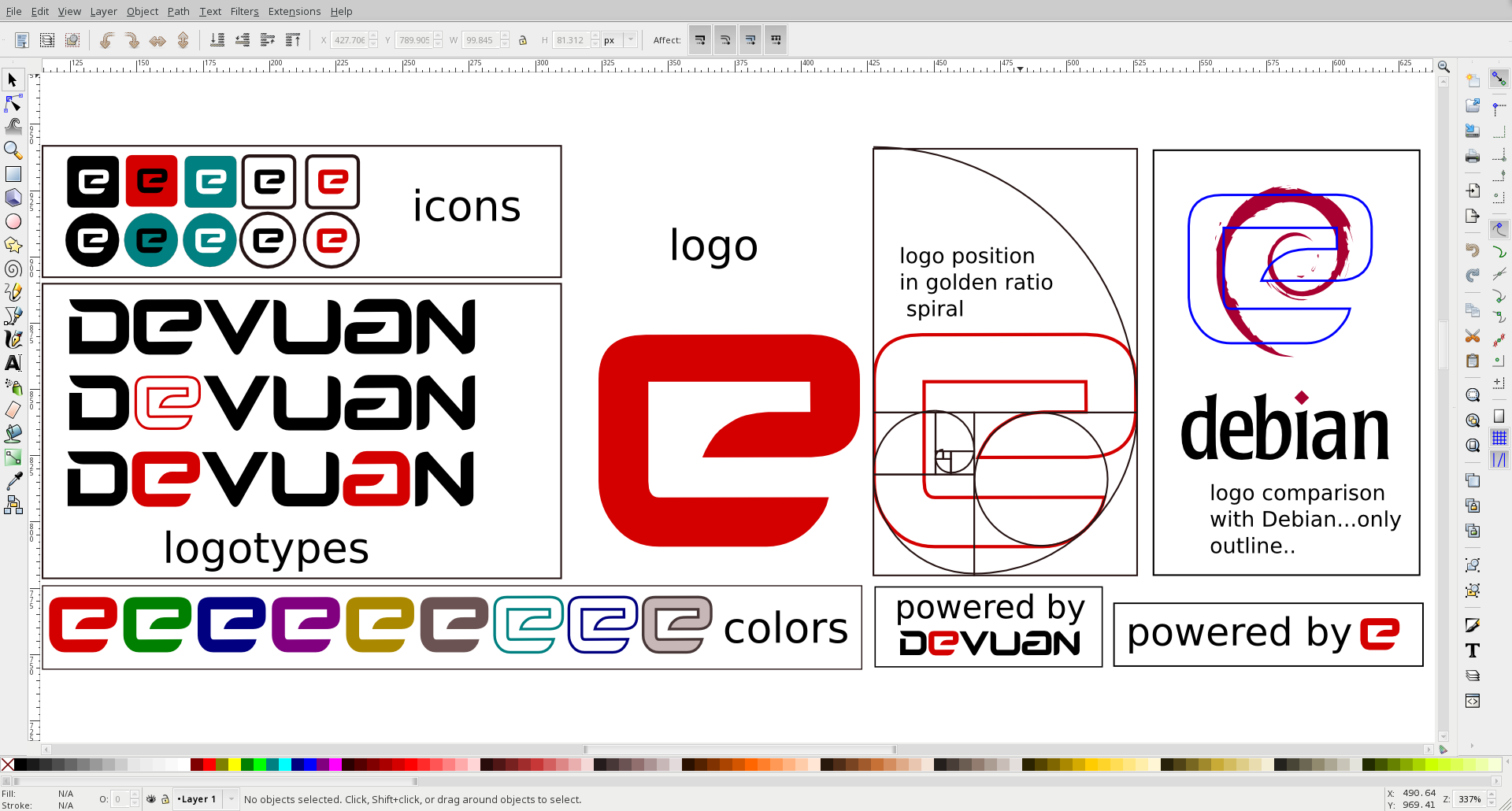Viewport: 1512px width, 811px height.
Task: Open the File menu
Action: 14,11
